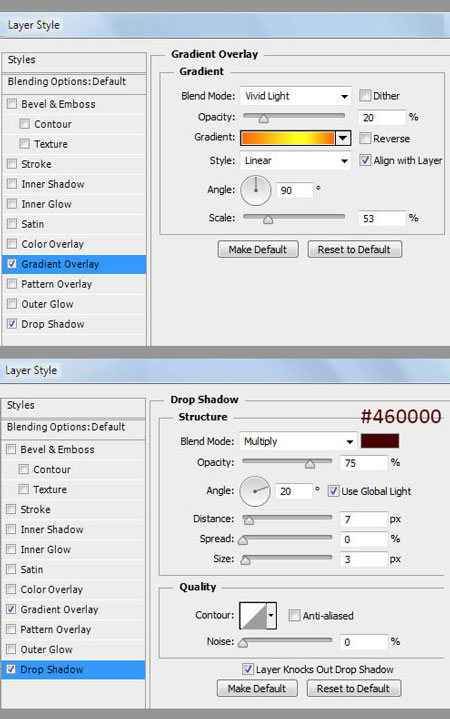This screenshot has width=450, height=719.
Task: Click Reset to Default in Gradient Overlay dialog
Action: (x=354, y=249)
